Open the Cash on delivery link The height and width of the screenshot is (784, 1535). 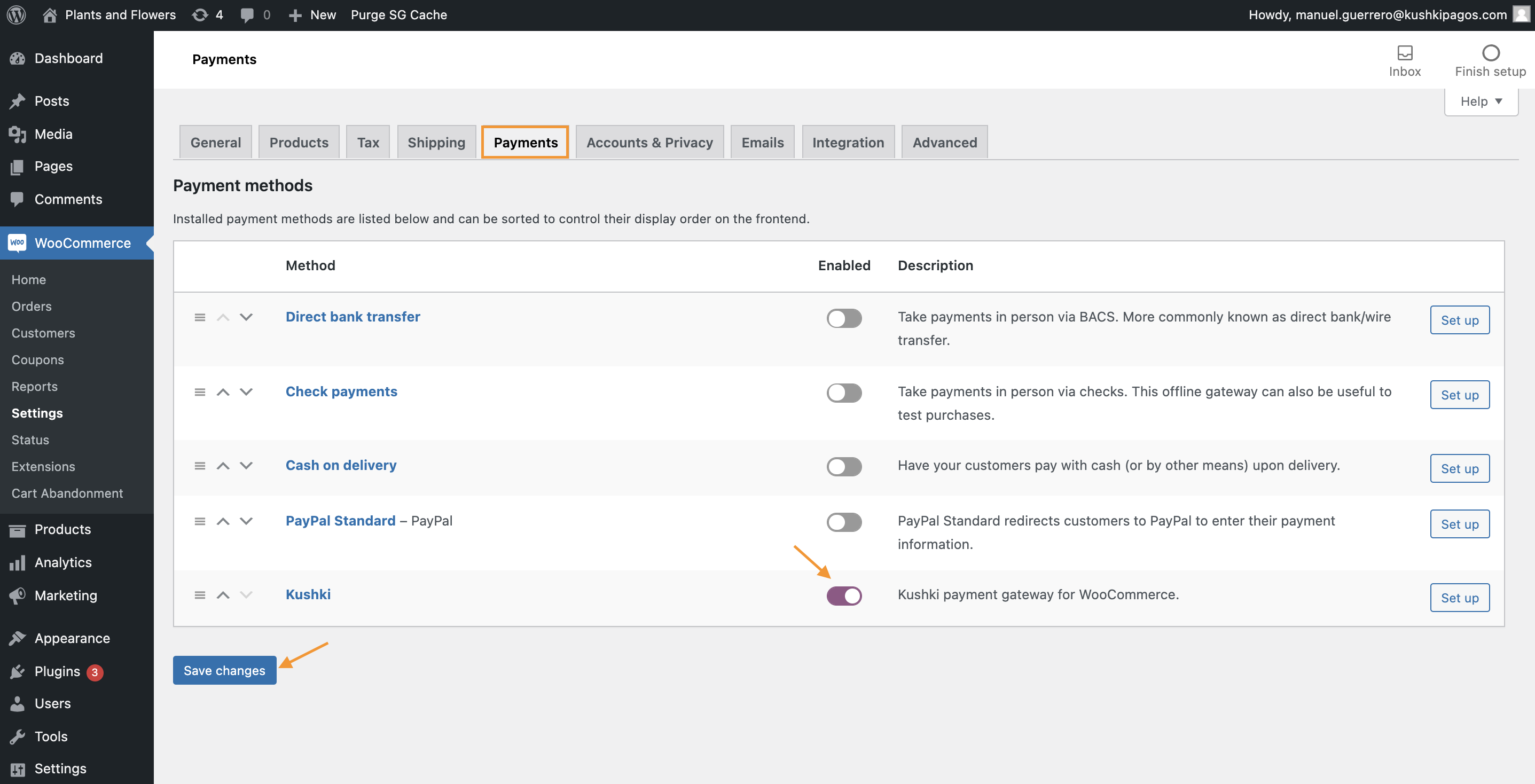pyautogui.click(x=341, y=465)
